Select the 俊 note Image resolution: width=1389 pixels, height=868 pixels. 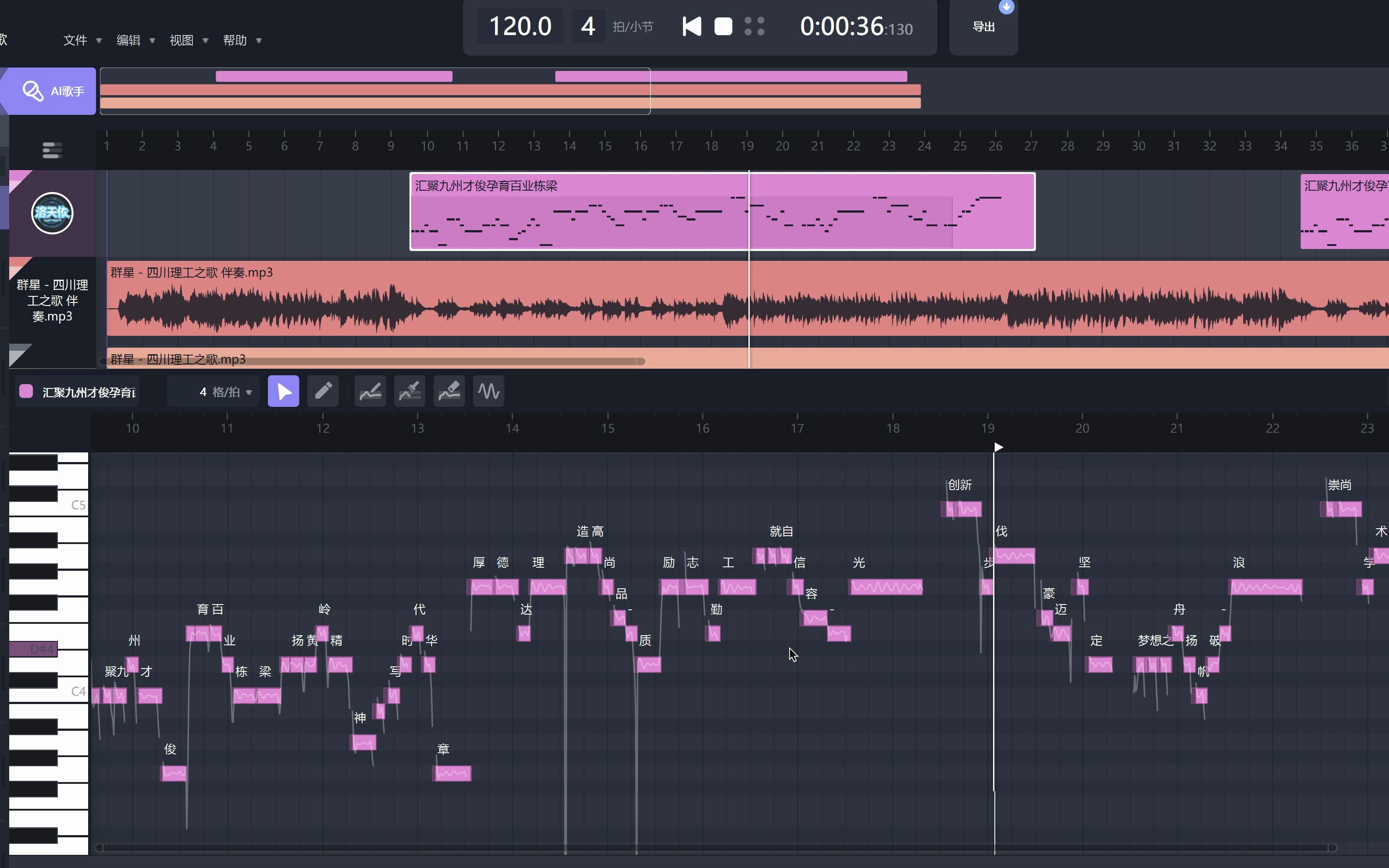tap(173, 773)
